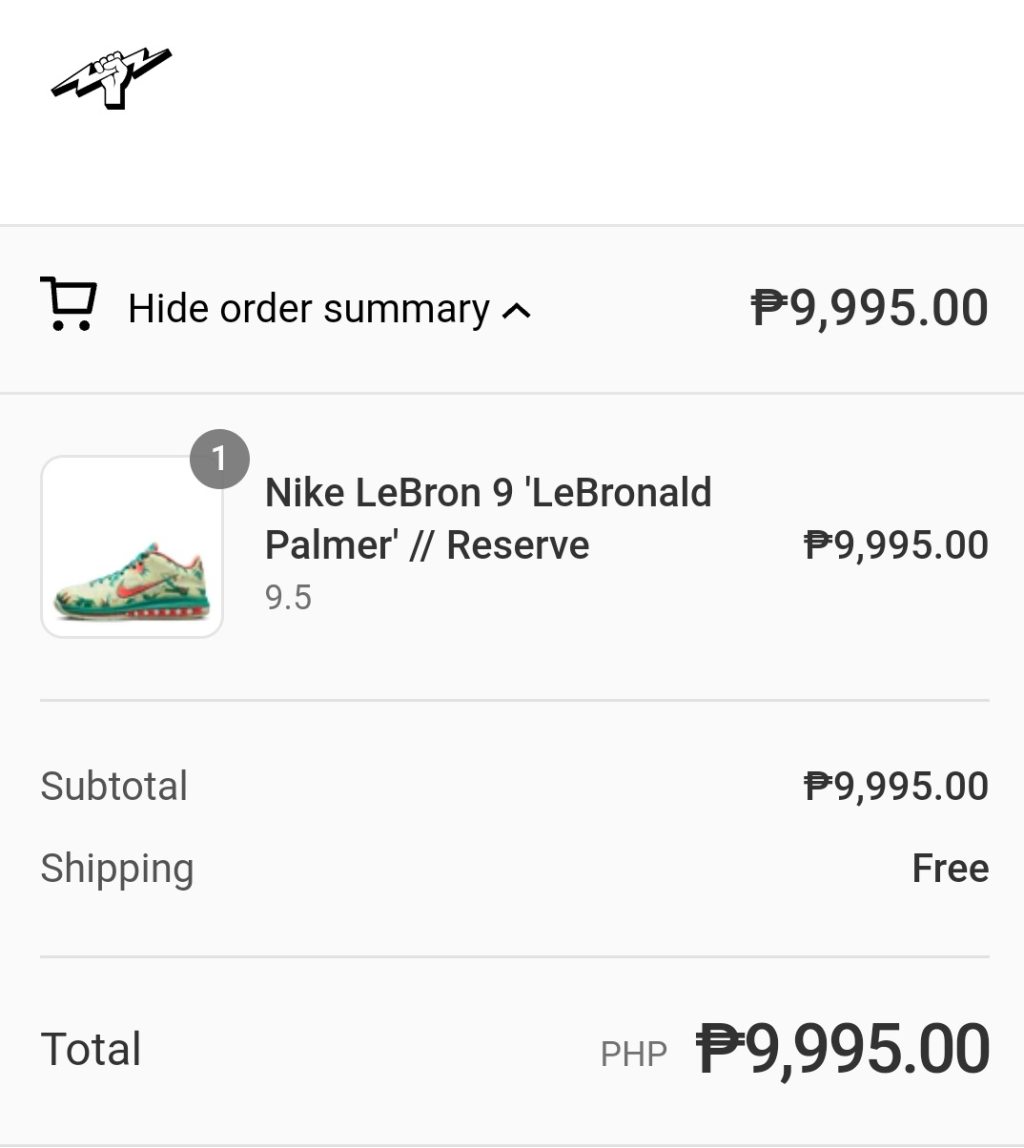Click the Subtotal amount ₱9,995.00

tap(896, 786)
